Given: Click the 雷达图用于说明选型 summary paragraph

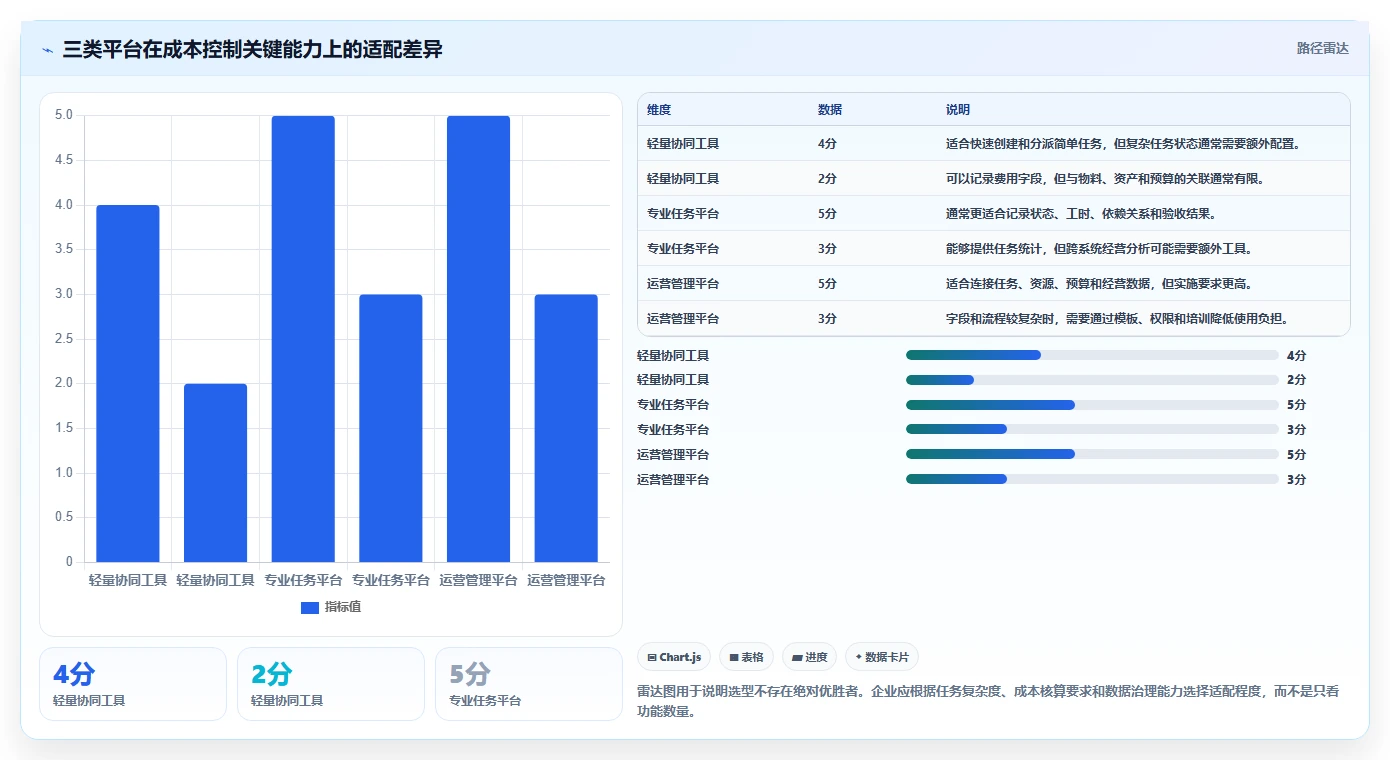Looking at the screenshot, I should point(988,702).
